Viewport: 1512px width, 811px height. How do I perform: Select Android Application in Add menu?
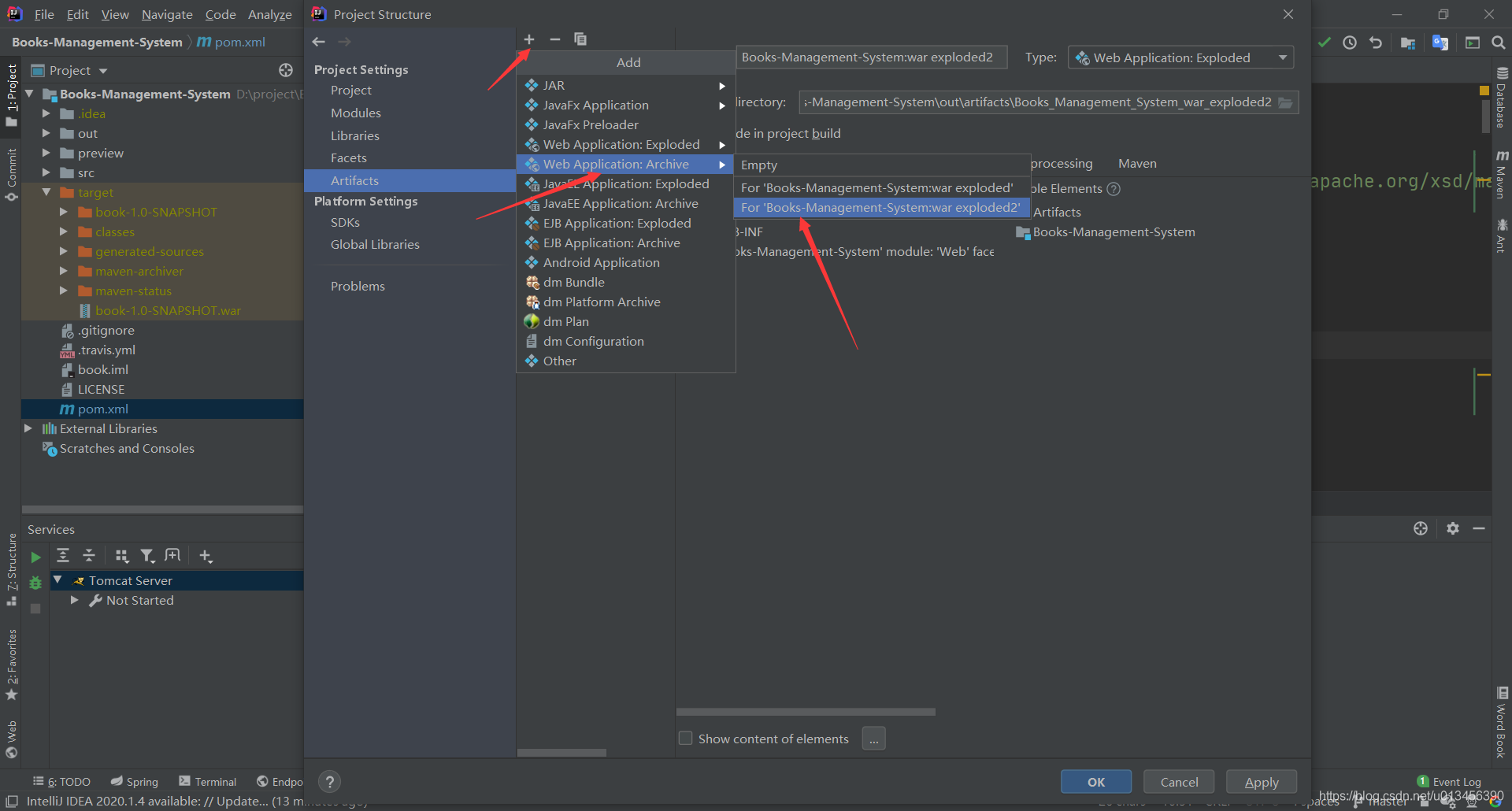[626, 262]
